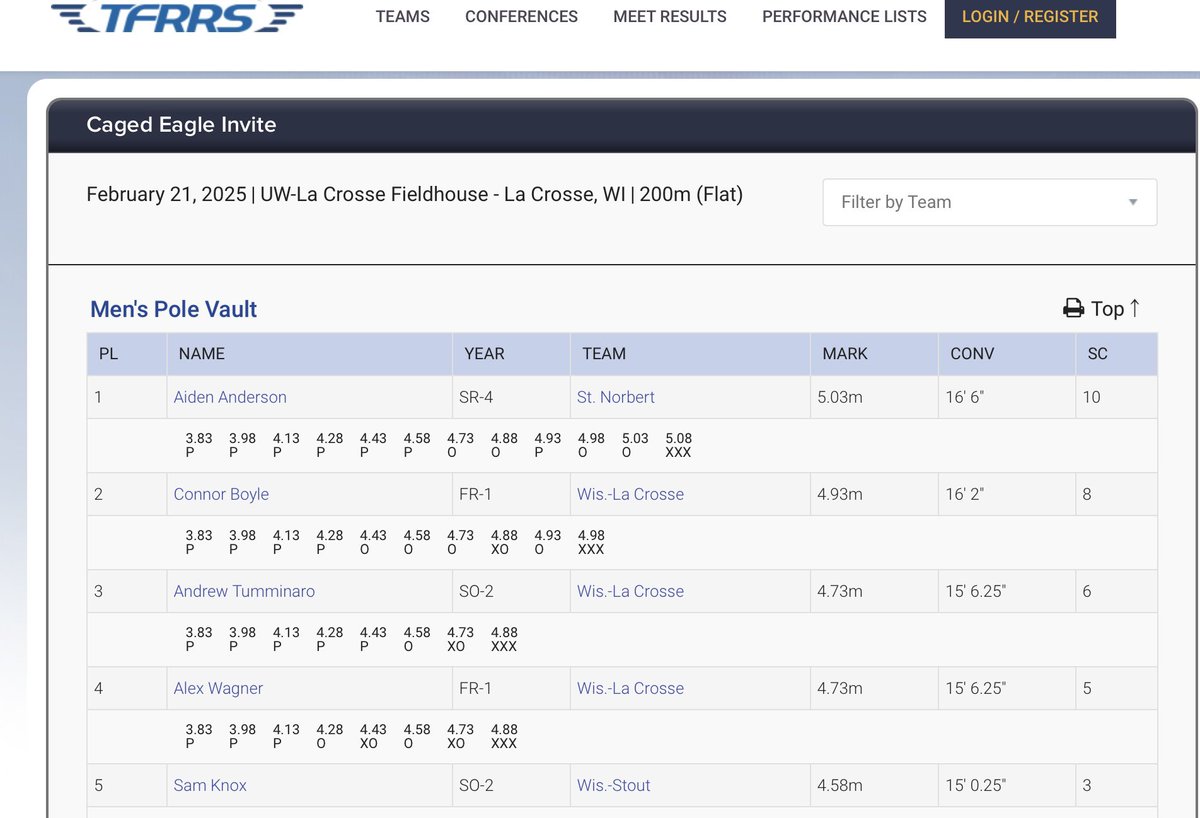The width and height of the screenshot is (1200, 818).
Task: Open the MEET RESULTS menu
Action: pos(670,17)
